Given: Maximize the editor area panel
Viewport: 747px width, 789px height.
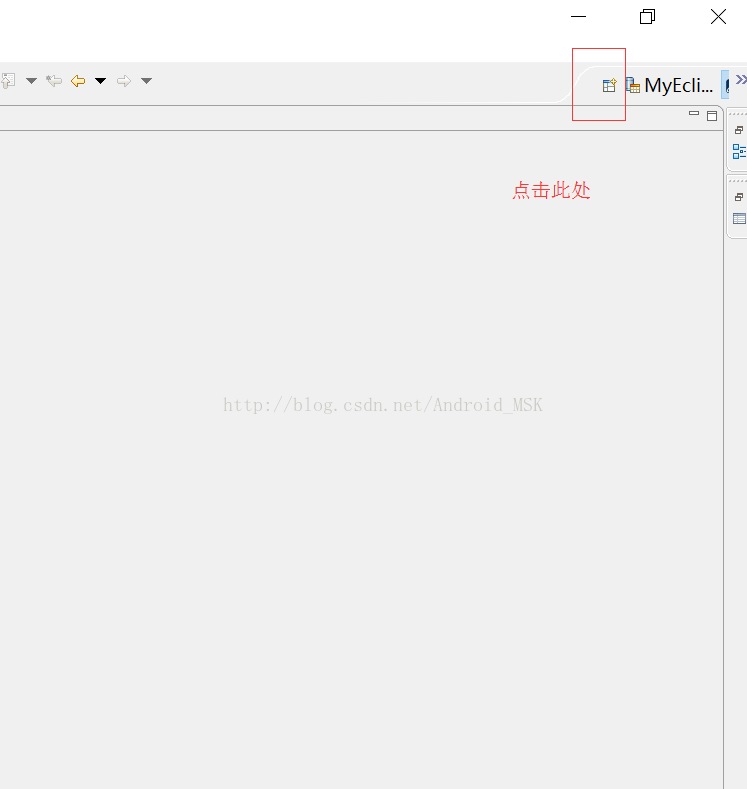Looking at the screenshot, I should (x=712, y=116).
